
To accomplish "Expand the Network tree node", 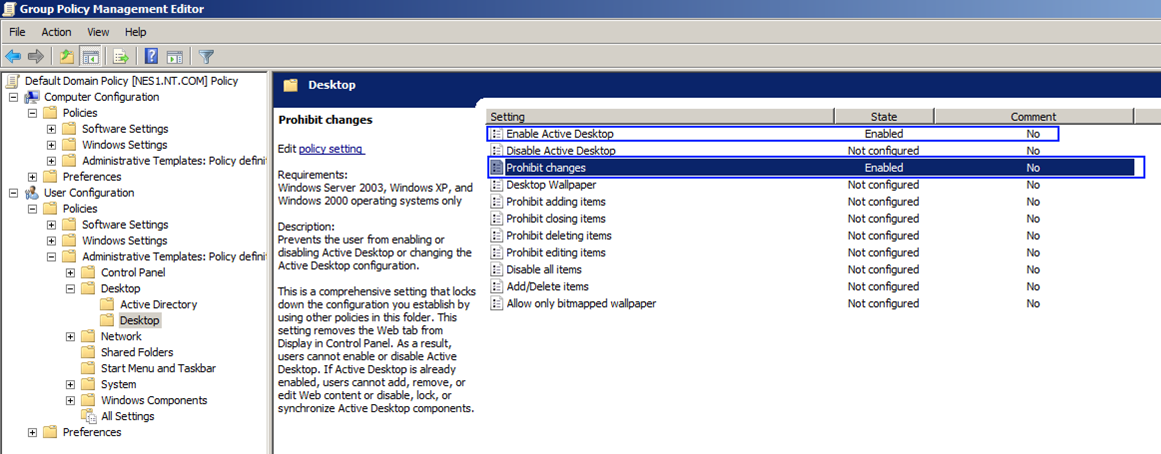I will 70,336.
